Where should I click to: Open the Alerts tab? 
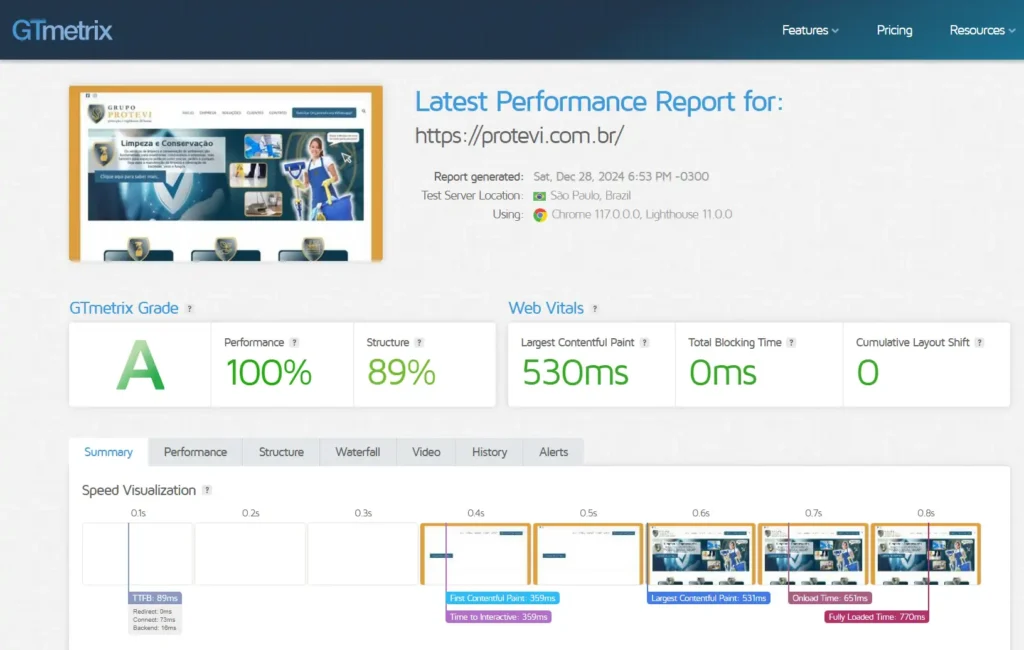[553, 452]
